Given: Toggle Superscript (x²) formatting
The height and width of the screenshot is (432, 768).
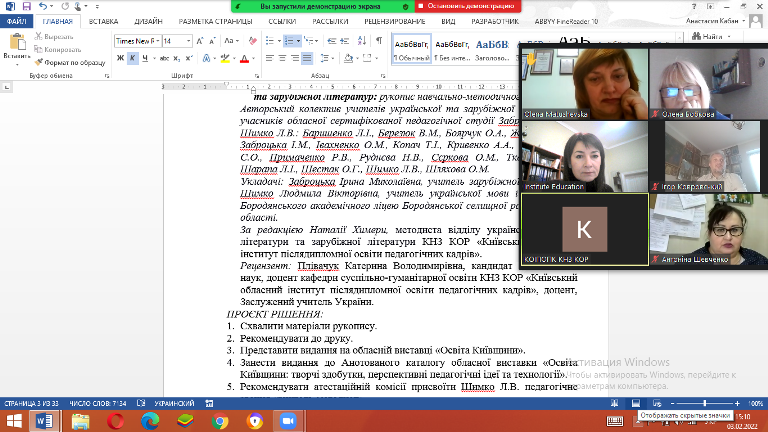Looking at the screenshot, I should tap(189, 58).
